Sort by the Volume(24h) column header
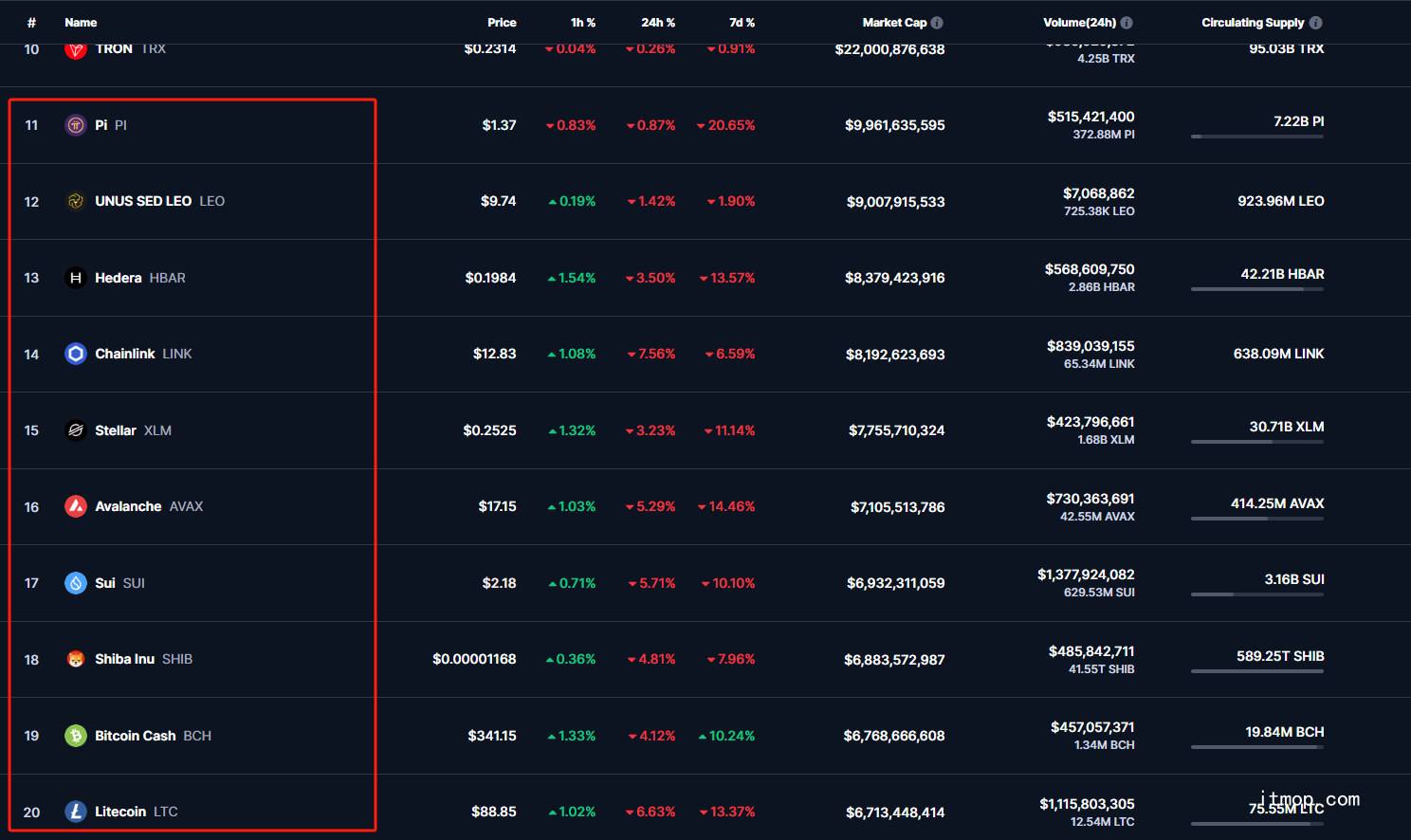Image resolution: width=1411 pixels, height=840 pixels. pos(1079,23)
